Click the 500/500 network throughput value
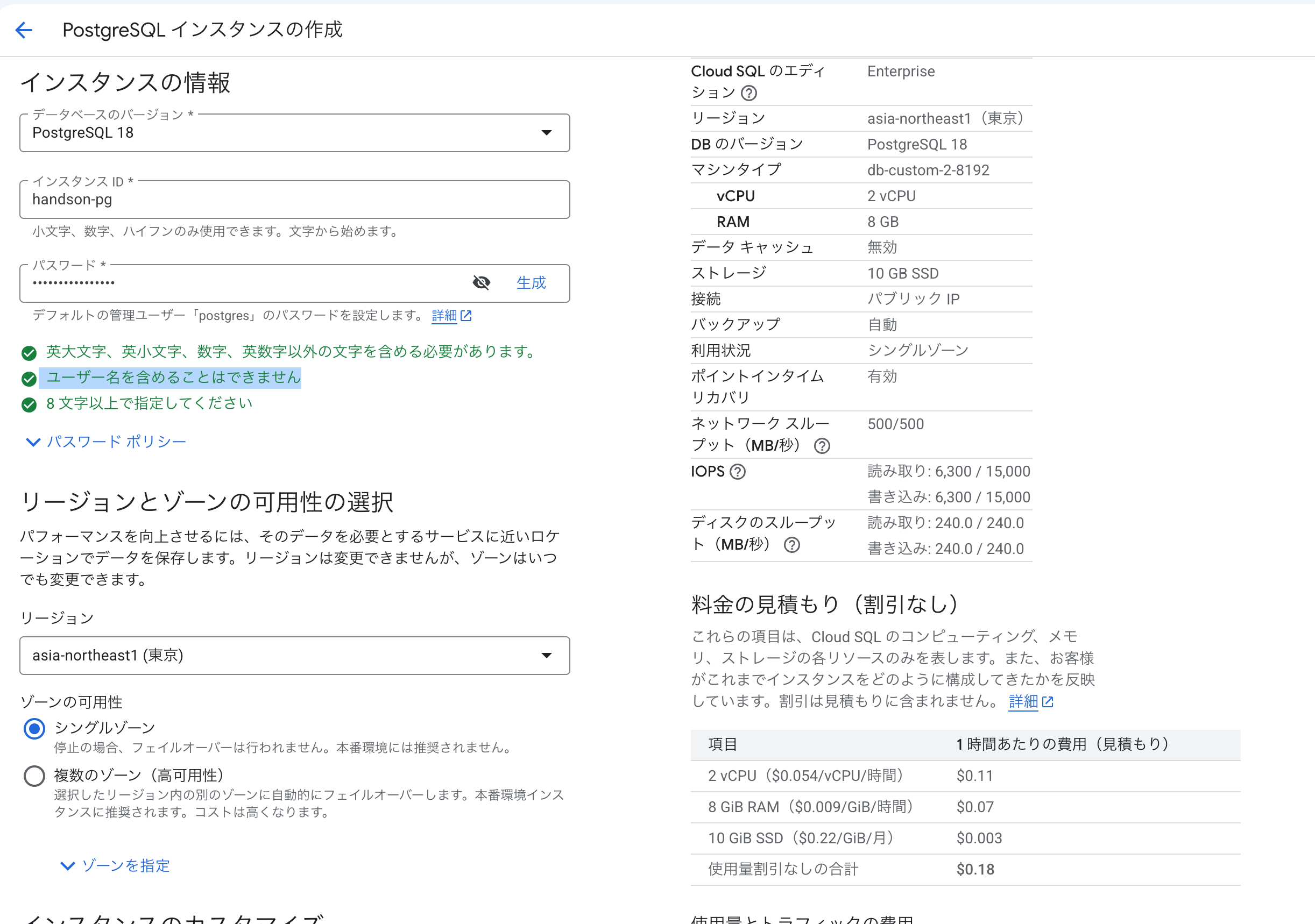Screen dimensions: 1315x924 896,424
